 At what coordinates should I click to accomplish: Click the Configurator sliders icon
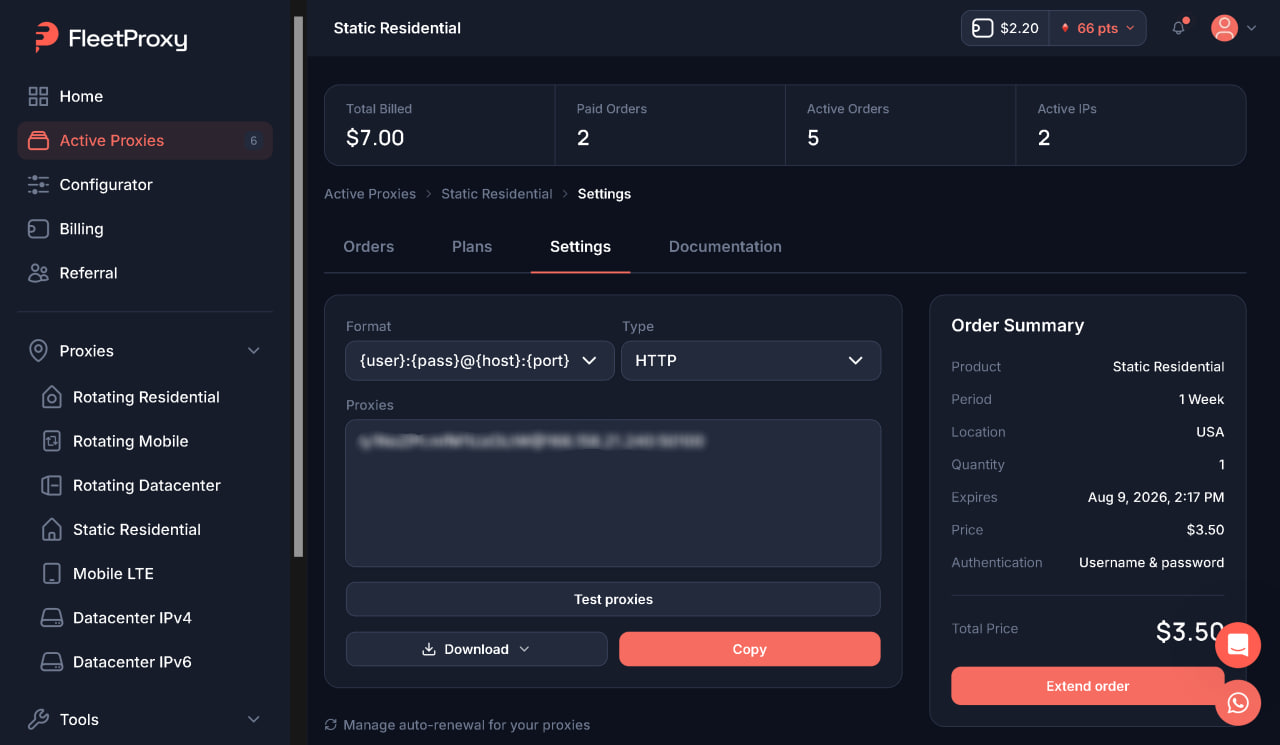pyautogui.click(x=38, y=185)
